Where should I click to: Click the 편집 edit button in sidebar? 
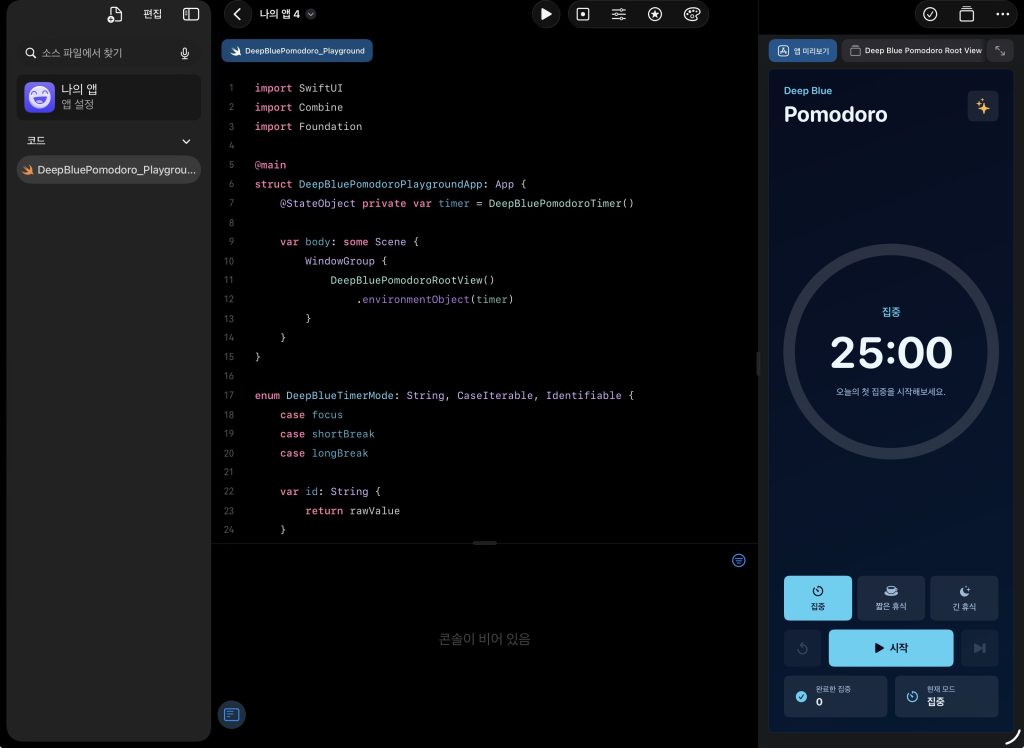pyautogui.click(x=152, y=14)
